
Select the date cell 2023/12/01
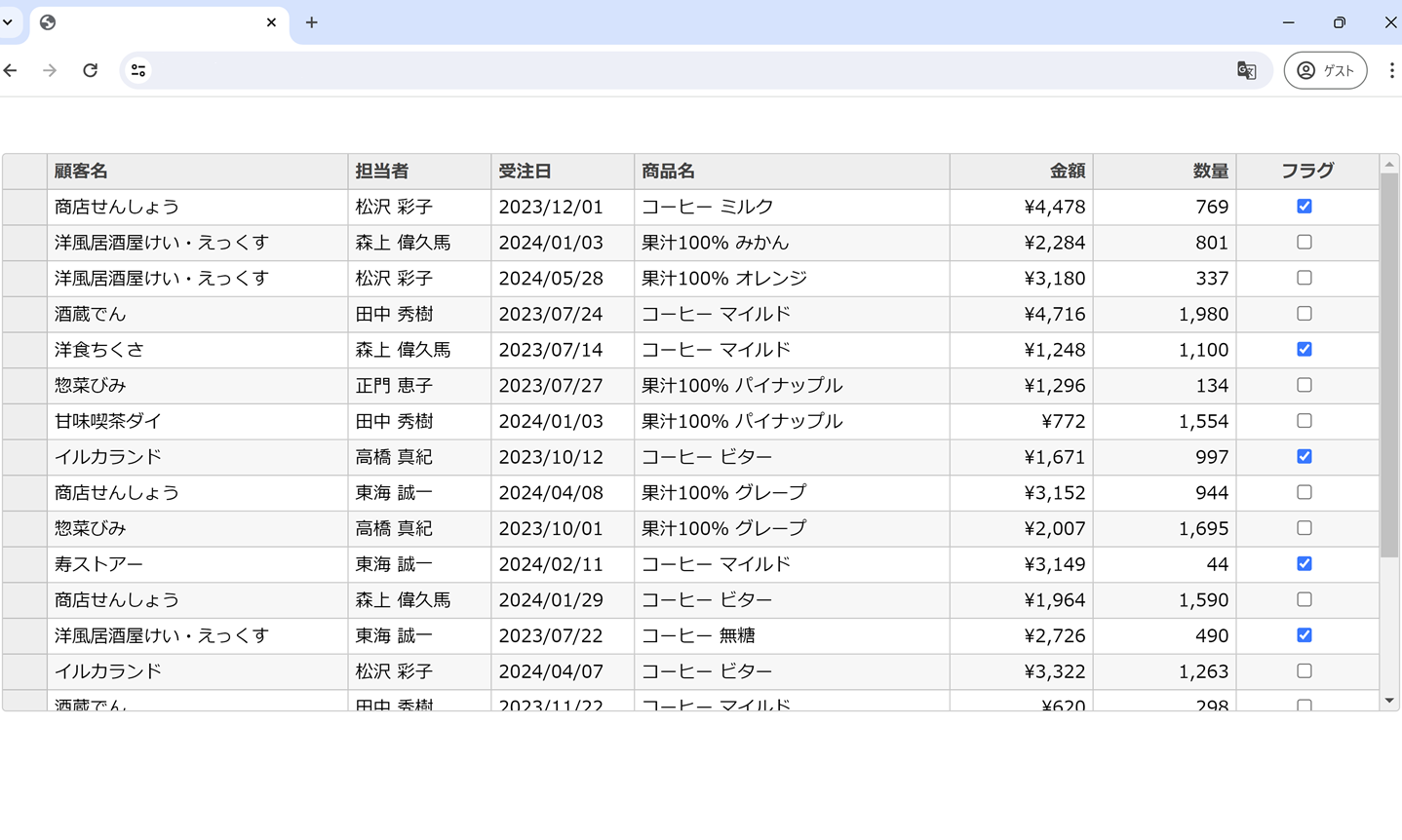point(563,207)
